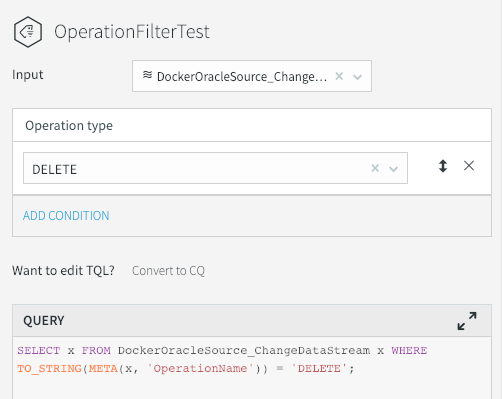Expand the operation type chevron arrow
The height and width of the screenshot is (399, 502).
pyautogui.click(x=394, y=169)
